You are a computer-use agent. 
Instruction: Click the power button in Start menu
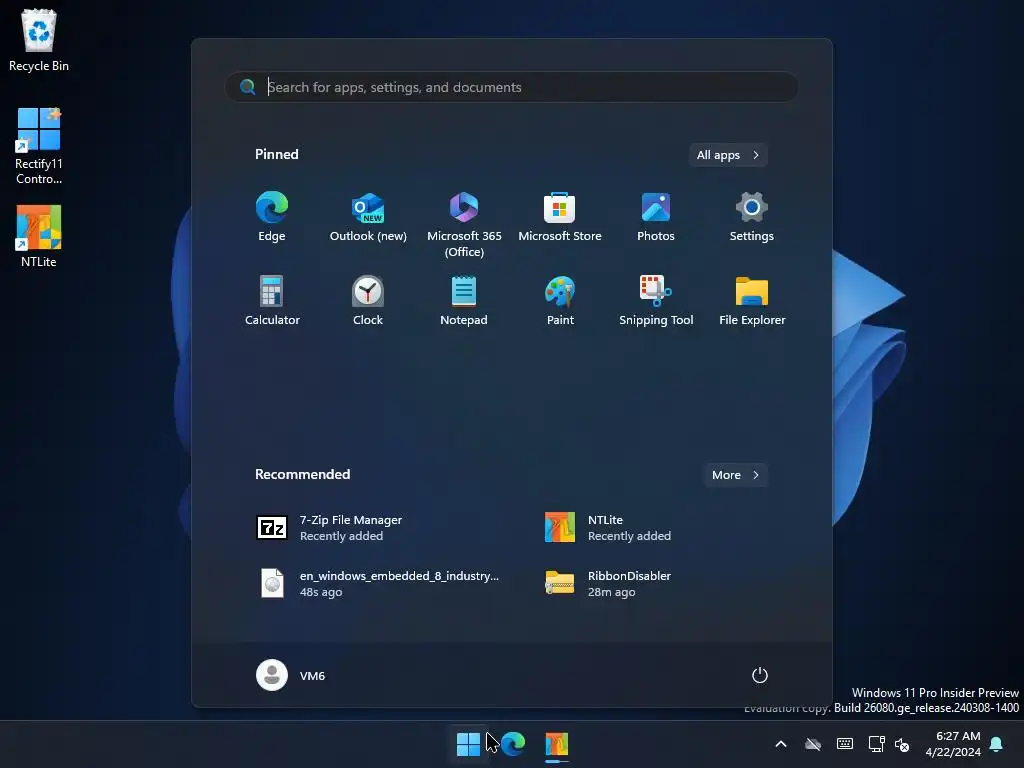pos(759,675)
